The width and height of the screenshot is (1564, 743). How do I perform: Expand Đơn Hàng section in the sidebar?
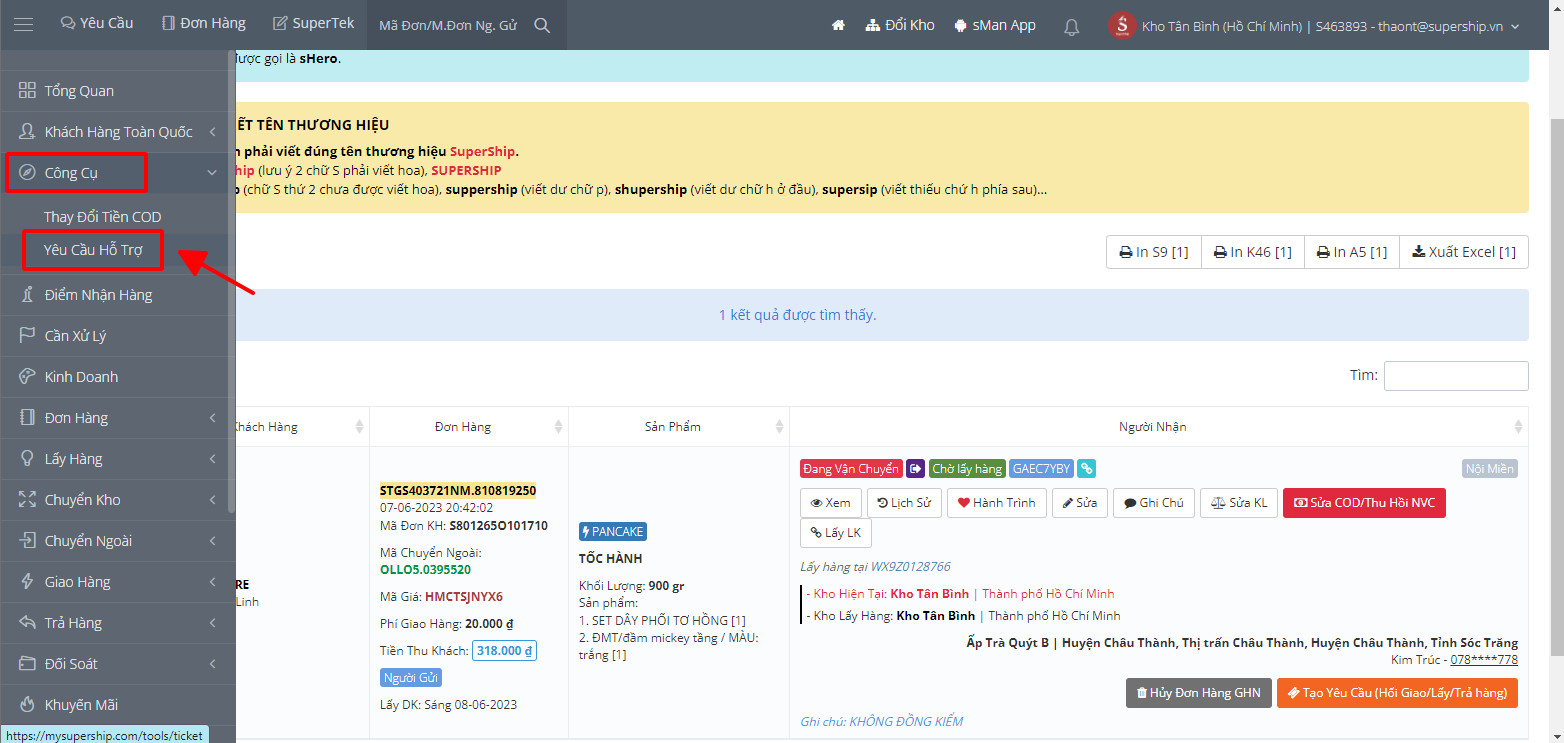[x=118, y=418]
